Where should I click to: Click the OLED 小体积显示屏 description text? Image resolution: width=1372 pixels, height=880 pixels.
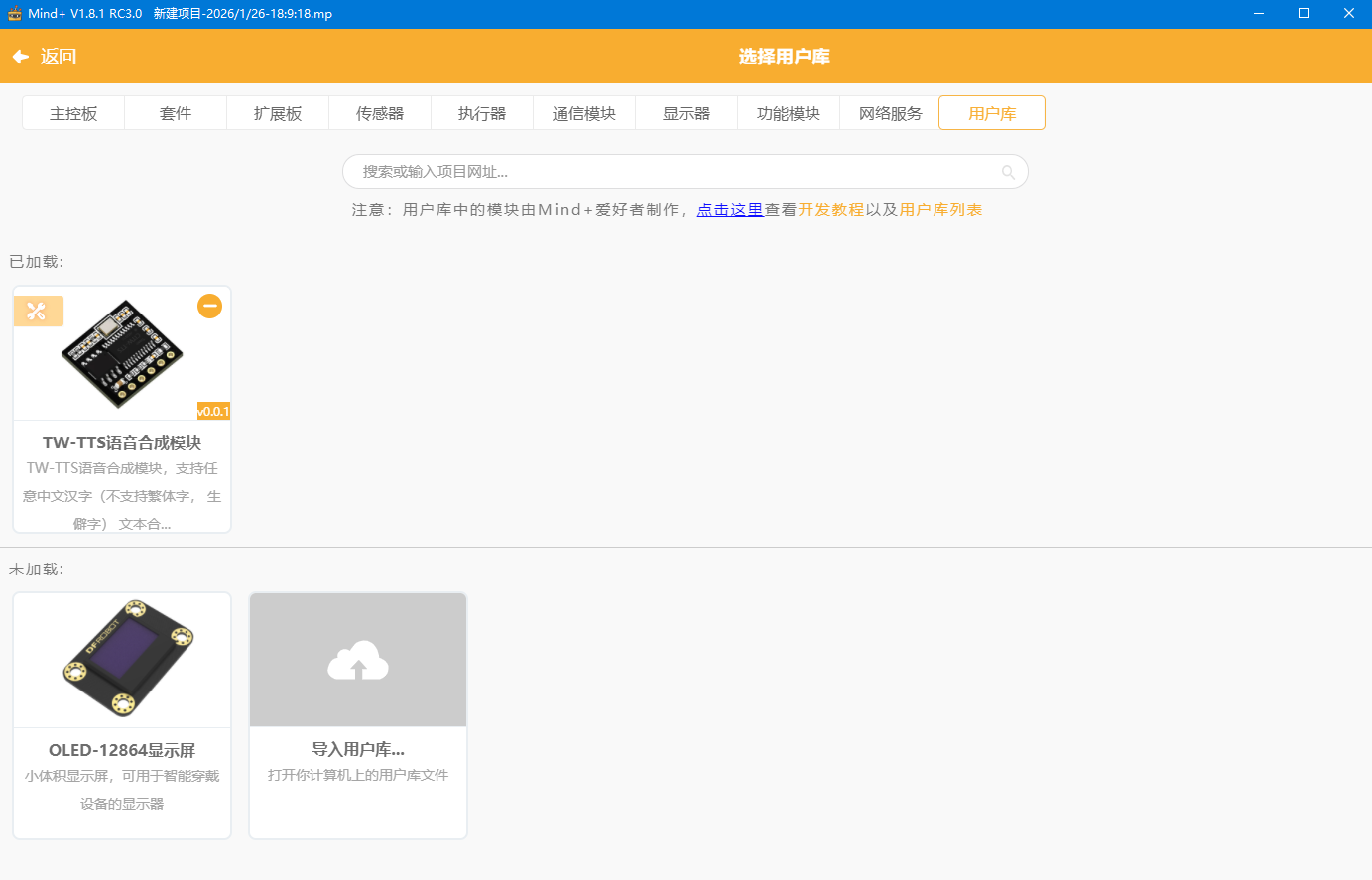(x=122, y=790)
